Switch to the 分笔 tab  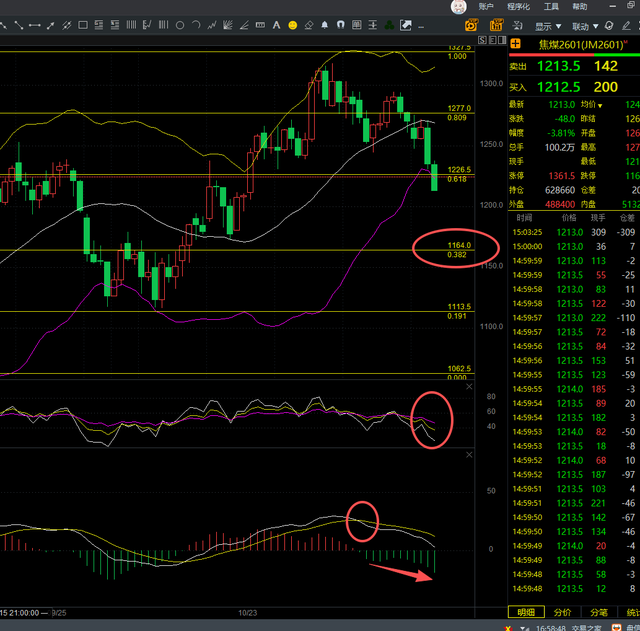[x=599, y=612]
